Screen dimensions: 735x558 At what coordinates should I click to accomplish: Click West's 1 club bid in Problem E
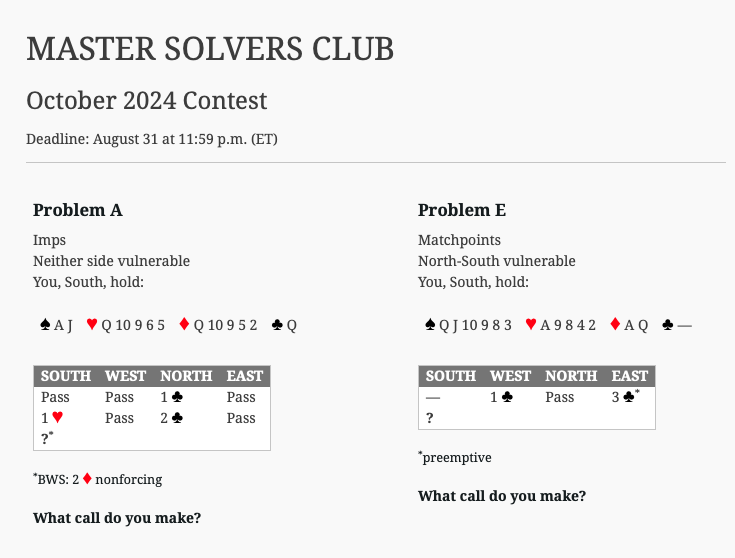click(x=501, y=397)
